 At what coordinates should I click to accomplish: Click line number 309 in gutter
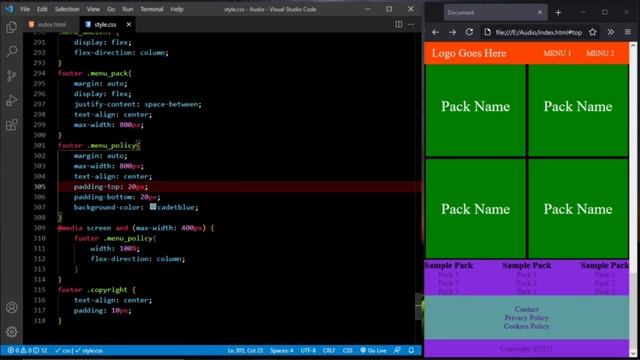40,228
